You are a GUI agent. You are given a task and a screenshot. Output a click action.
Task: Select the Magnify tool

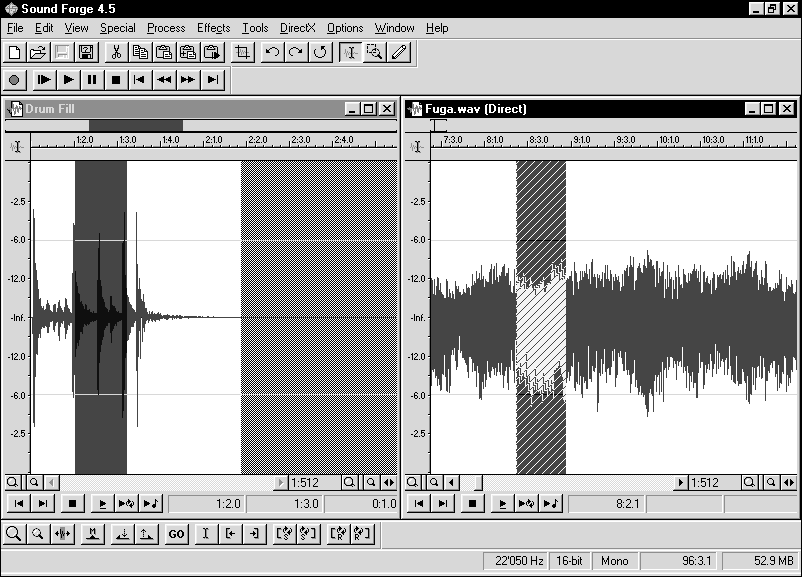point(375,53)
